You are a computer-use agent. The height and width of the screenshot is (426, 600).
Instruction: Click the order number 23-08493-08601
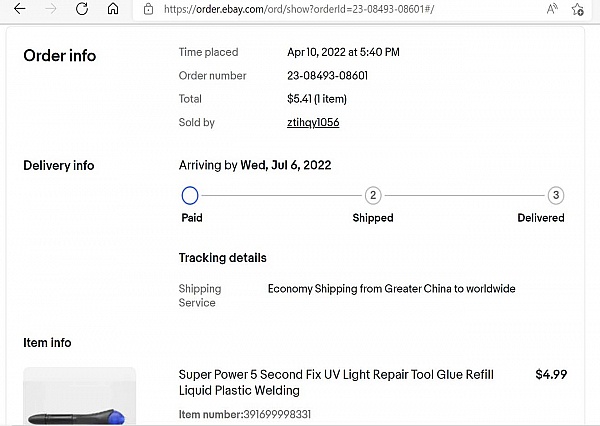pos(327,76)
